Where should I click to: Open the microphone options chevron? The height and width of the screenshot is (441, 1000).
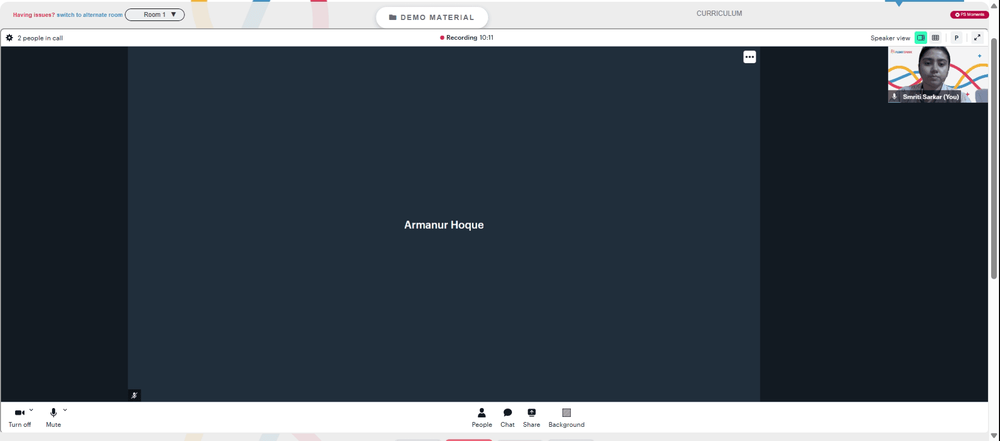coord(65,410)
